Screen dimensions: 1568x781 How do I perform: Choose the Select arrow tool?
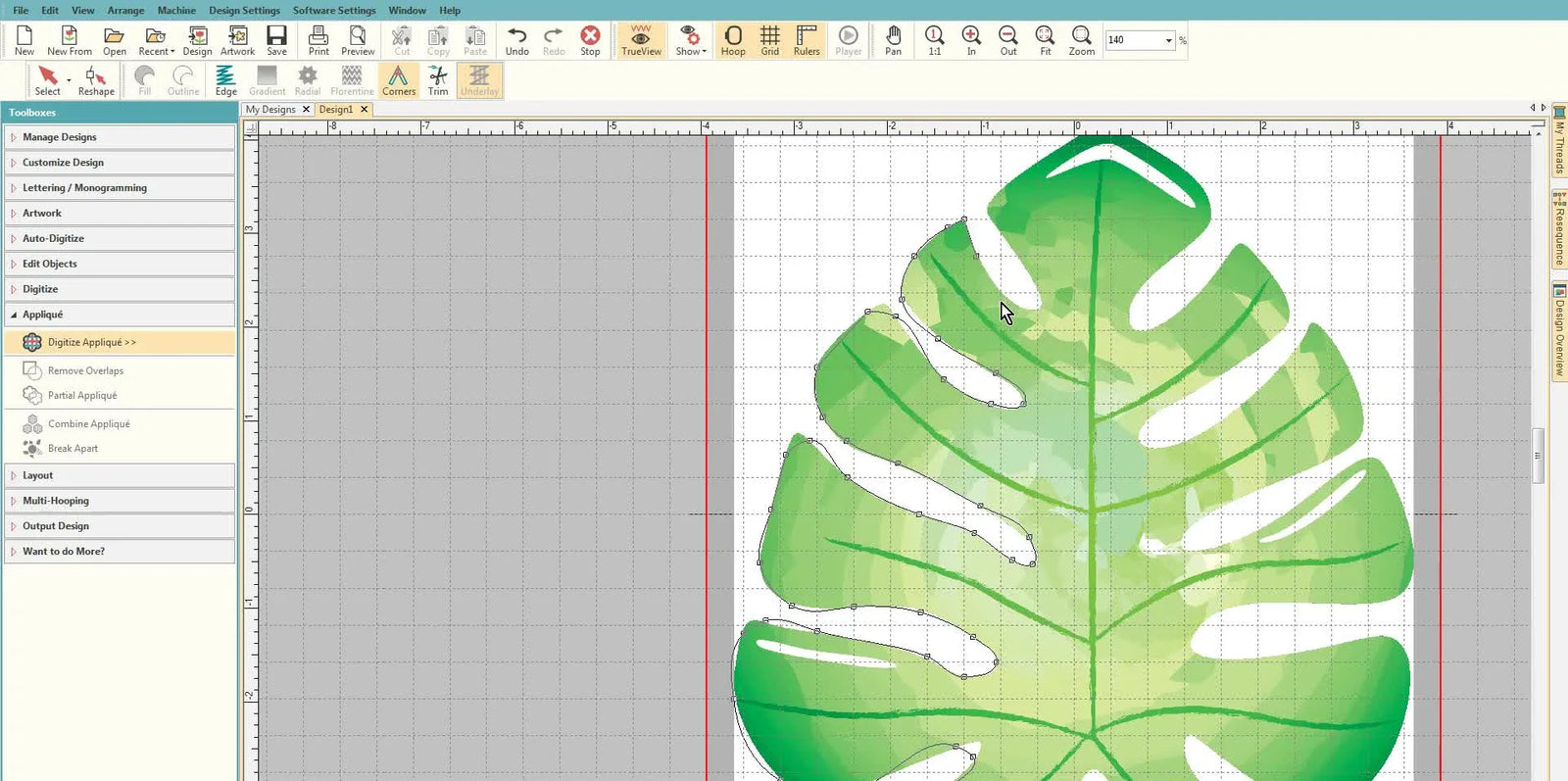[47, 80]
